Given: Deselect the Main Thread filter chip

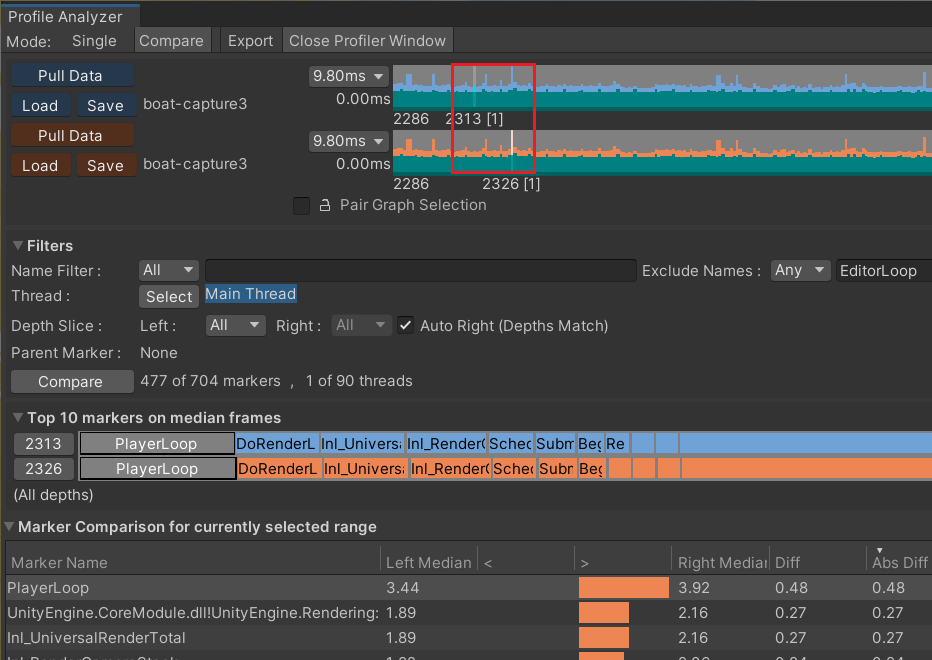Looking at the screenshot, I should coord(250,294).
